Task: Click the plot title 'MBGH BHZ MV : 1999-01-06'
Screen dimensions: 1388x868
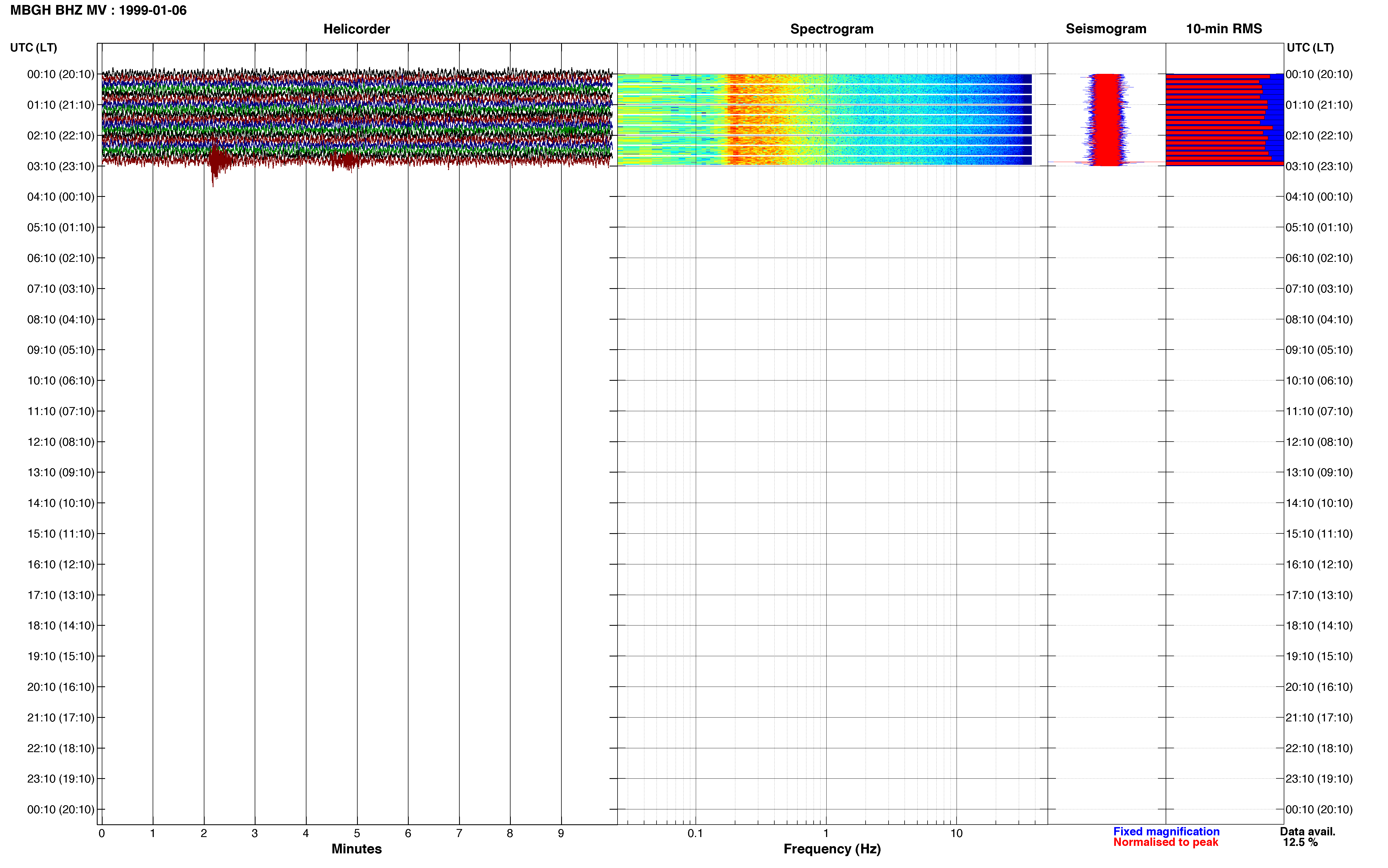Action: click(98, 10)
